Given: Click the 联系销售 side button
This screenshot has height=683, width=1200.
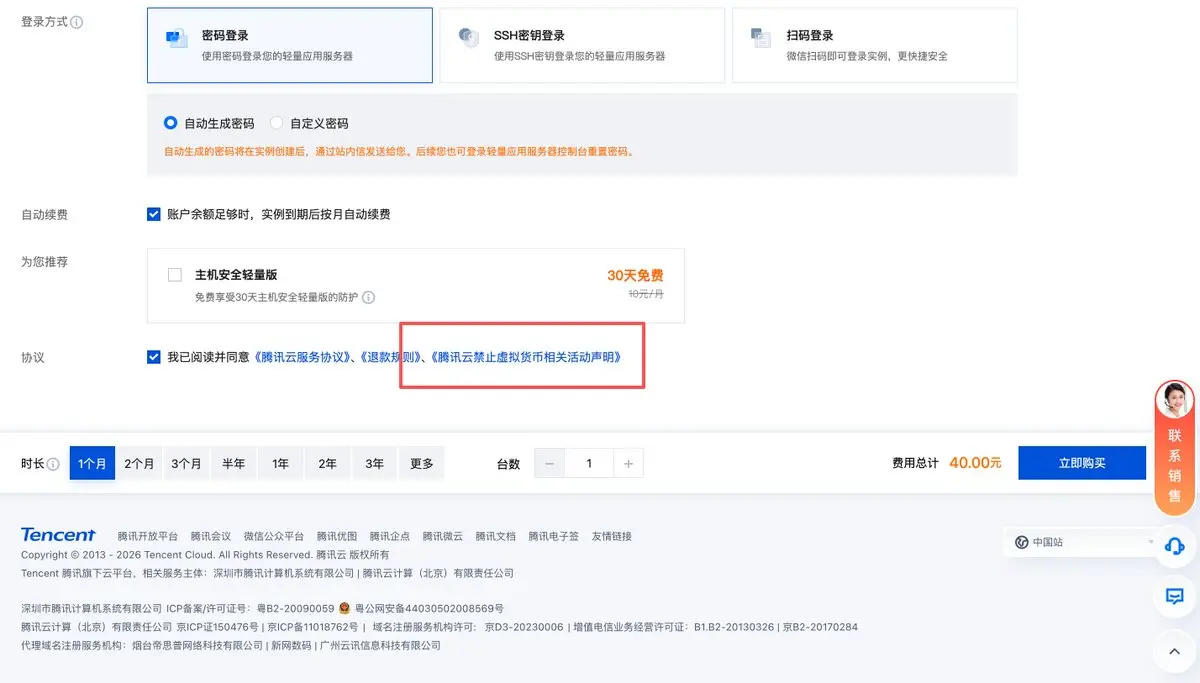Looking at the screenshot, I should tap(1174, 449).
